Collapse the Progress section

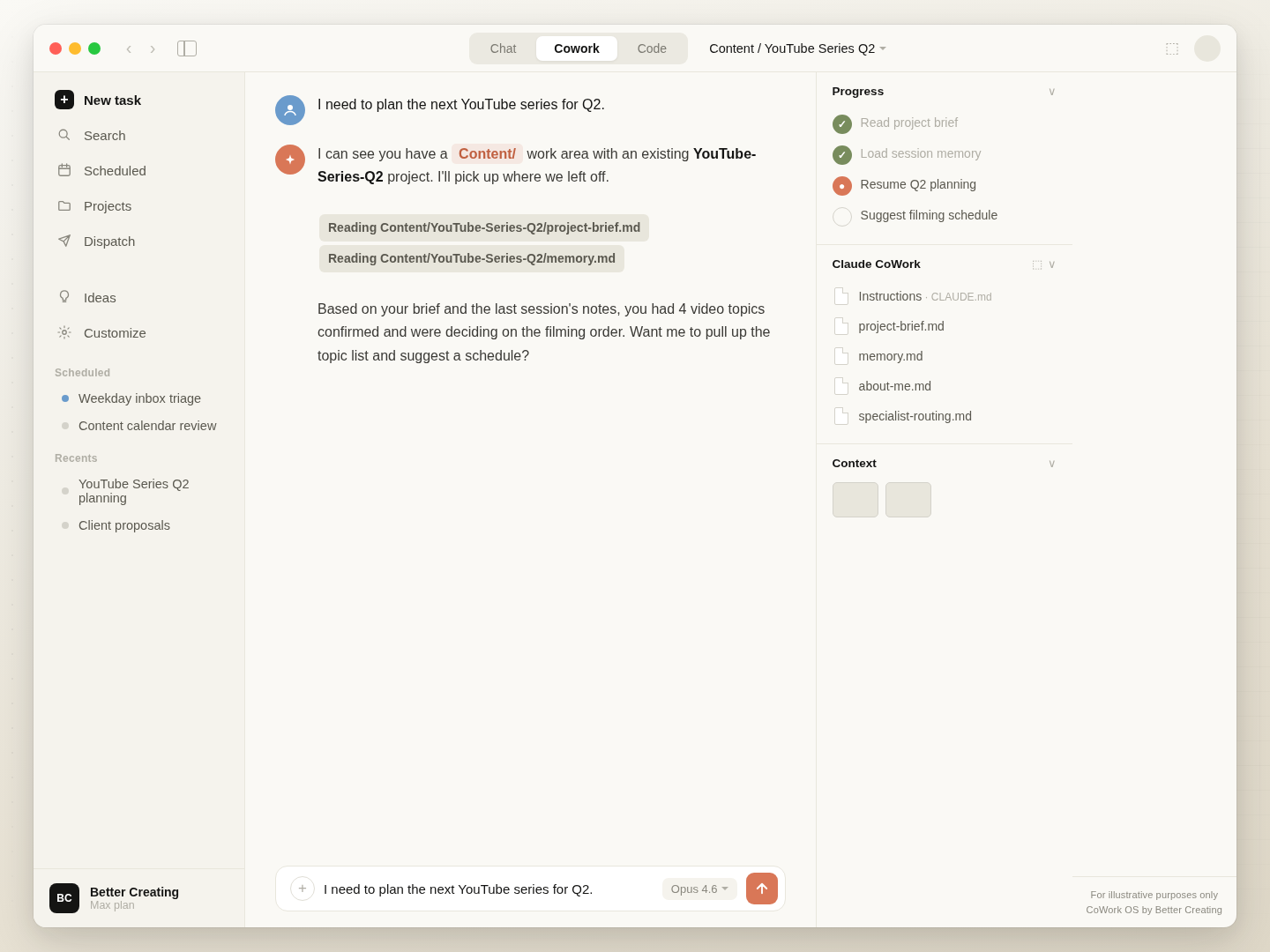1051,91
